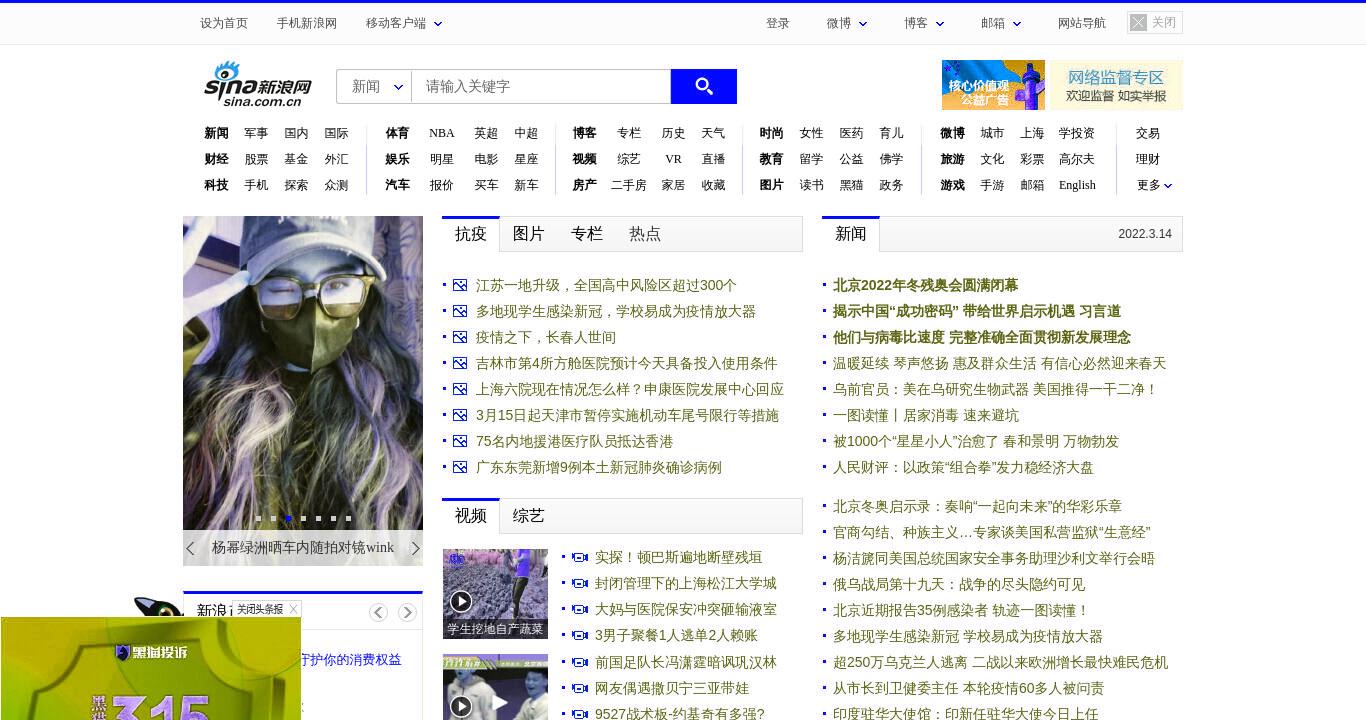Click image icon beside 疫情之下，长春人世间

click(x=460, y=337)
